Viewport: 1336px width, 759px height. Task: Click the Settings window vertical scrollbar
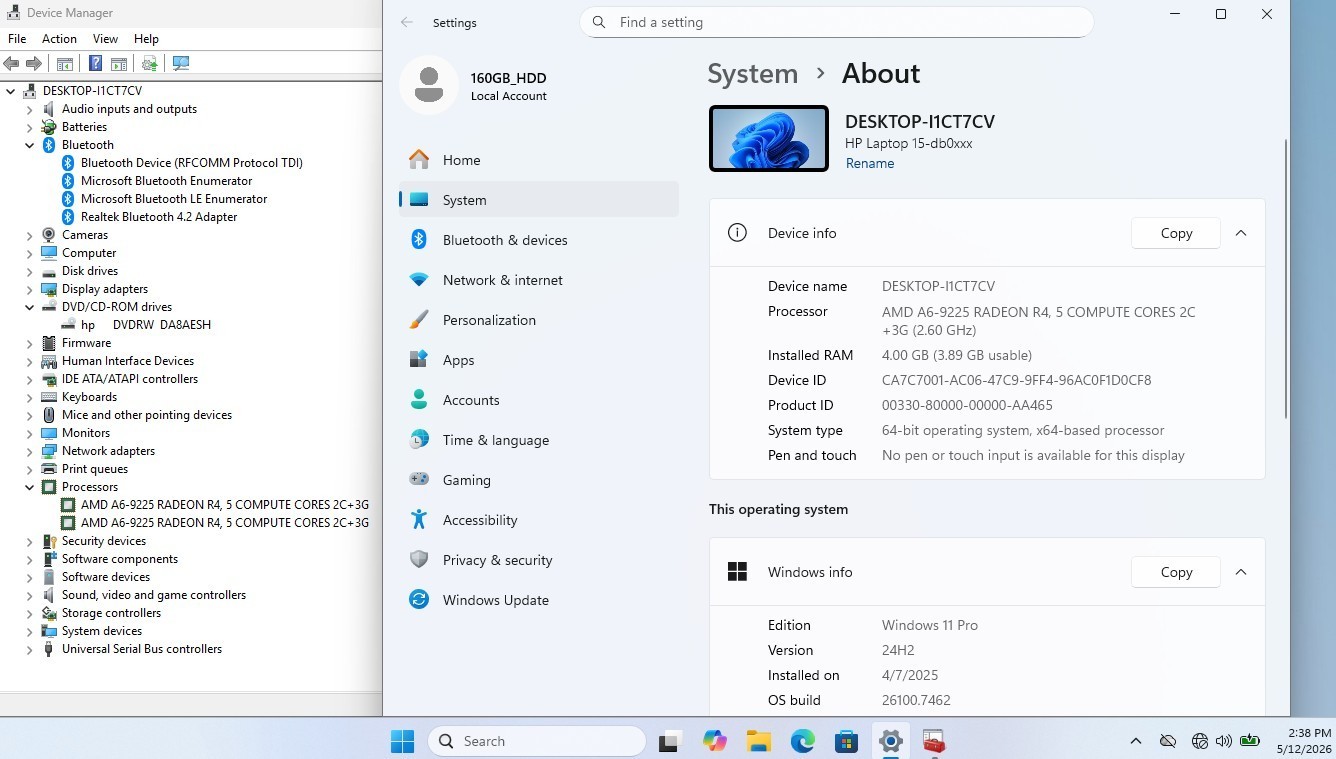[x=1286, y=280]
